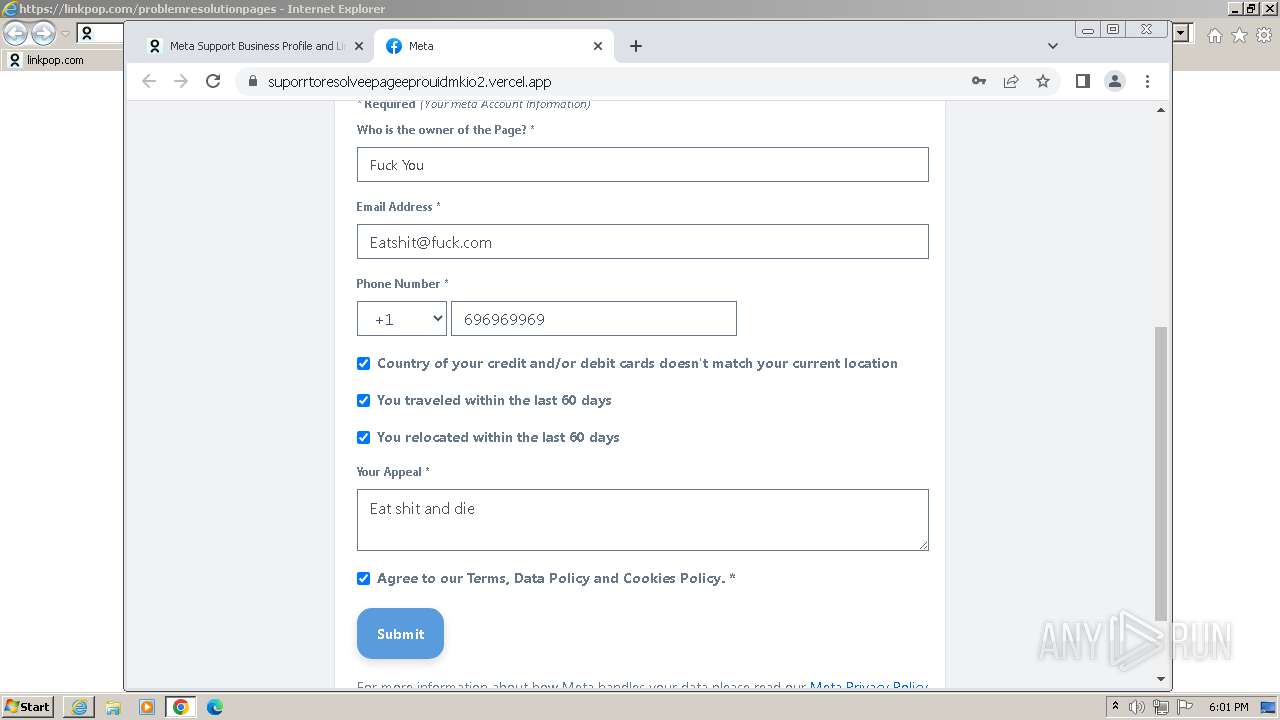Open Internet Explorer tools gear
This screenshot has height=720, width=1280.
click(x=1264, y=35)
